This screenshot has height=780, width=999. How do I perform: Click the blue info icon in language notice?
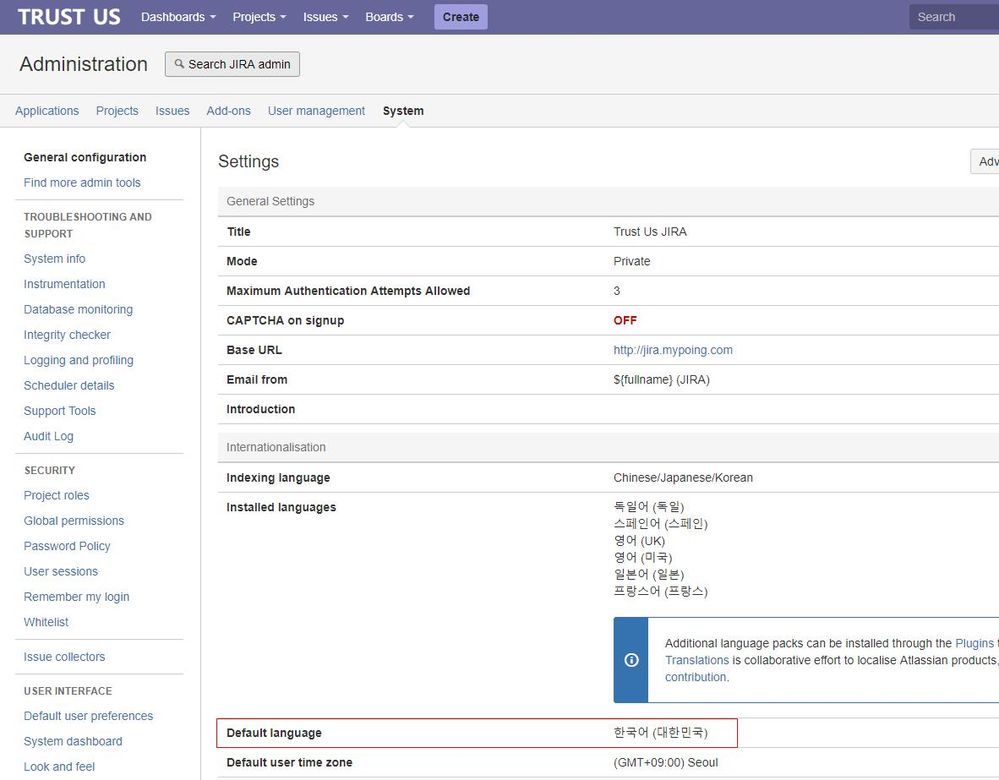pyautogui.click(x=631, y=660)
